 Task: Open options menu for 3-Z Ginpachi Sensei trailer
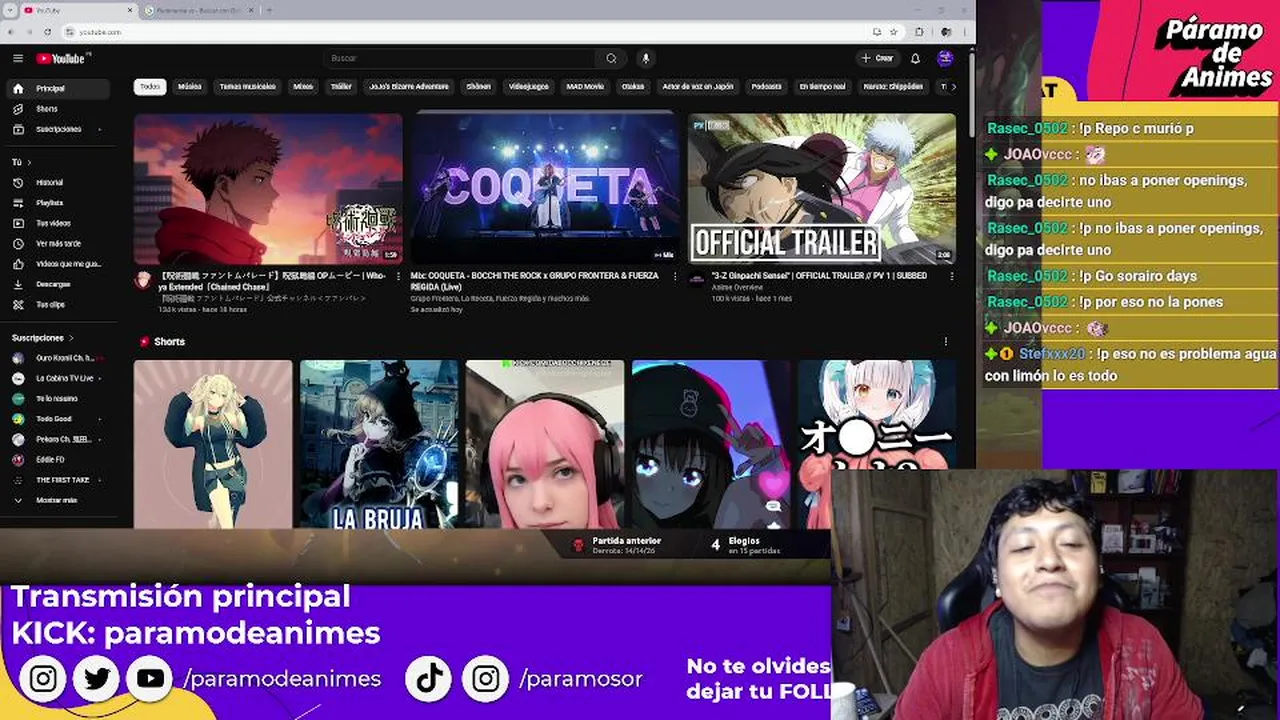click(951, 276)
